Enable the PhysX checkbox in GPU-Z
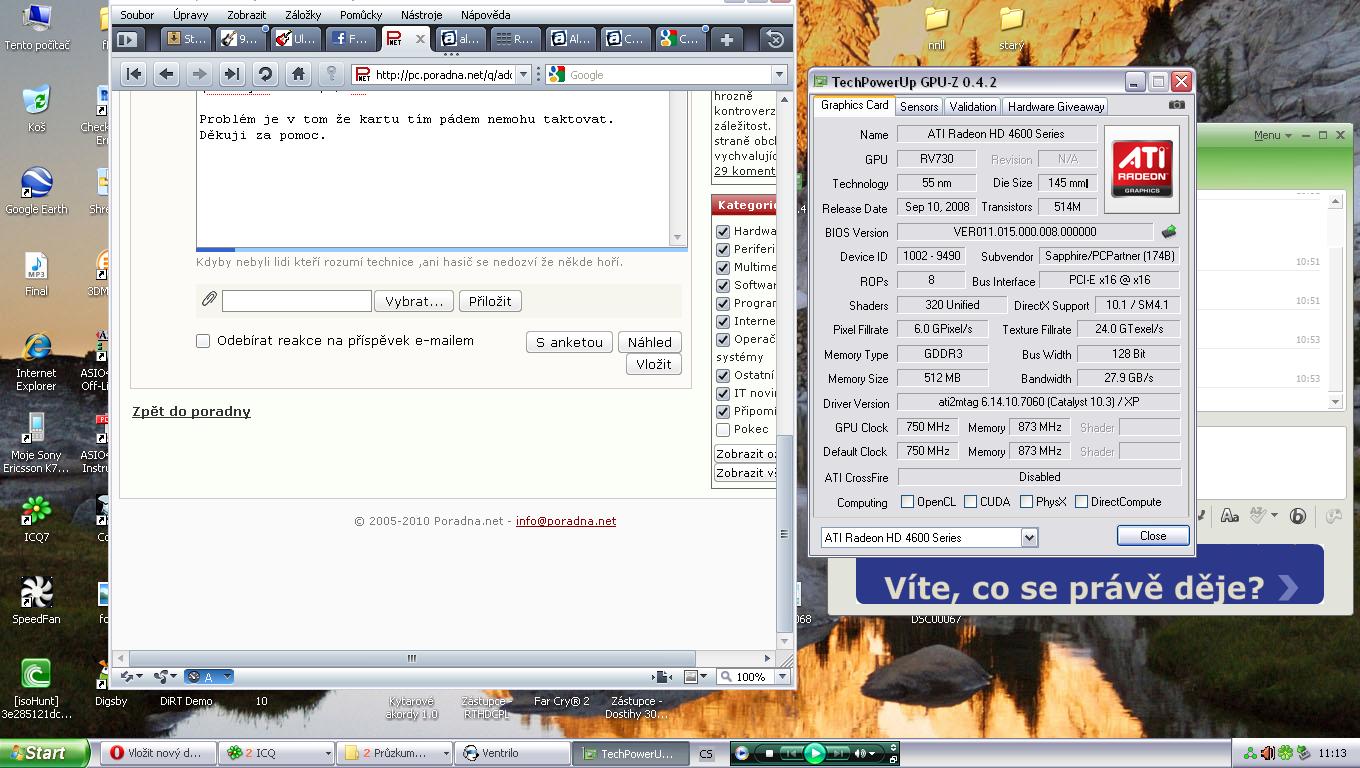The height and width of the screenshot is (768, 1360). point(1026,502)
